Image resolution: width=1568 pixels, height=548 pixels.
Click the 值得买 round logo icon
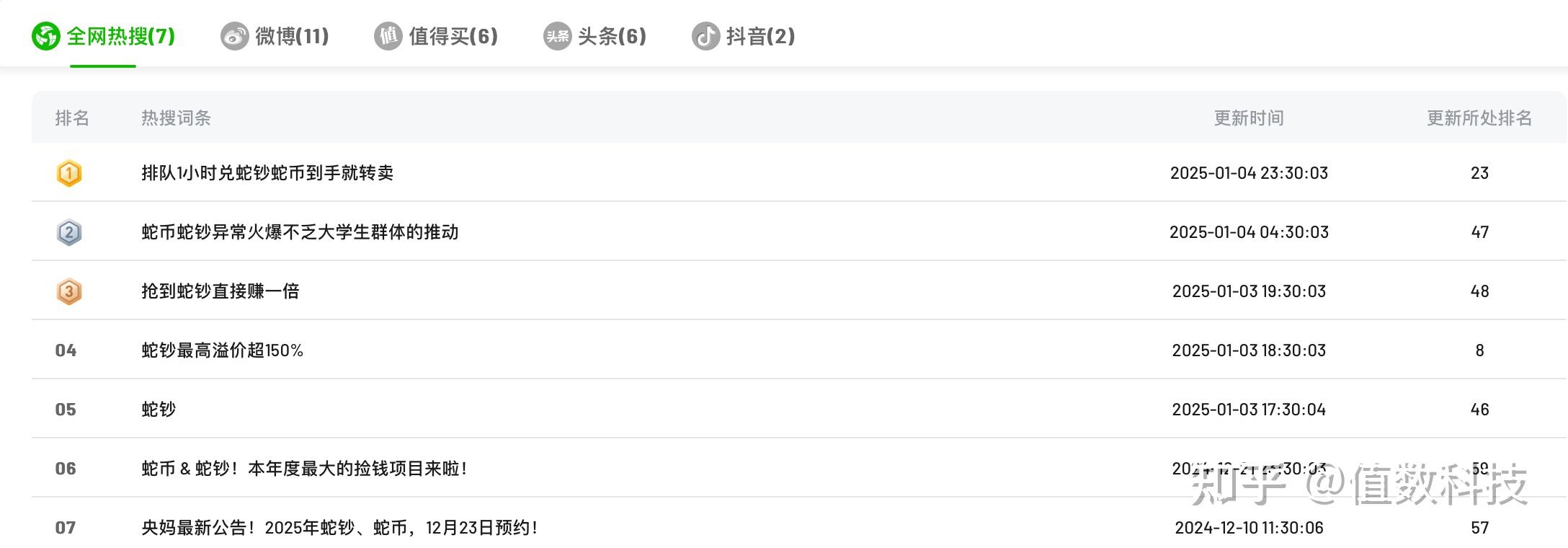388,36
